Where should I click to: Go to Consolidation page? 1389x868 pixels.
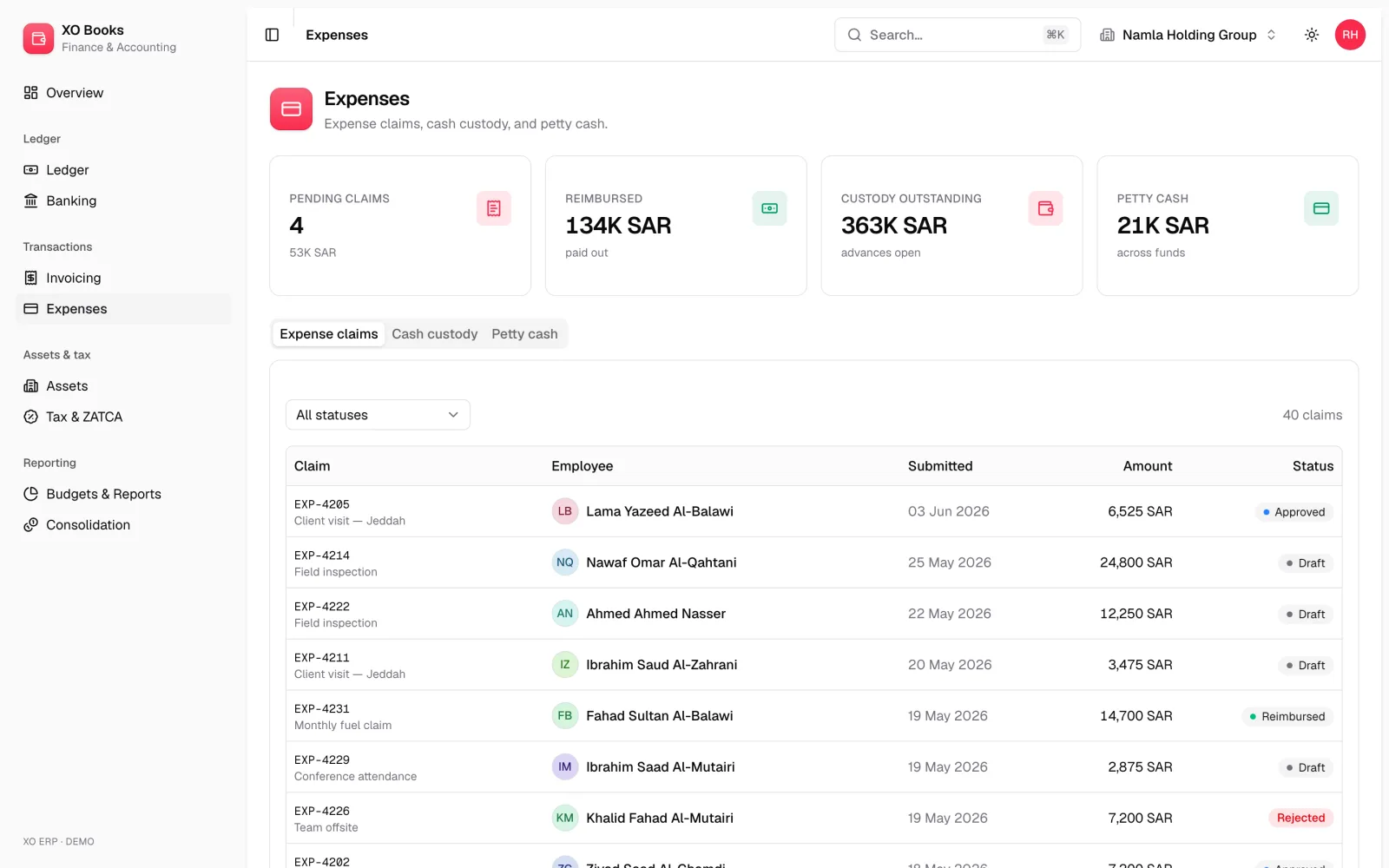tap(123, 525)
